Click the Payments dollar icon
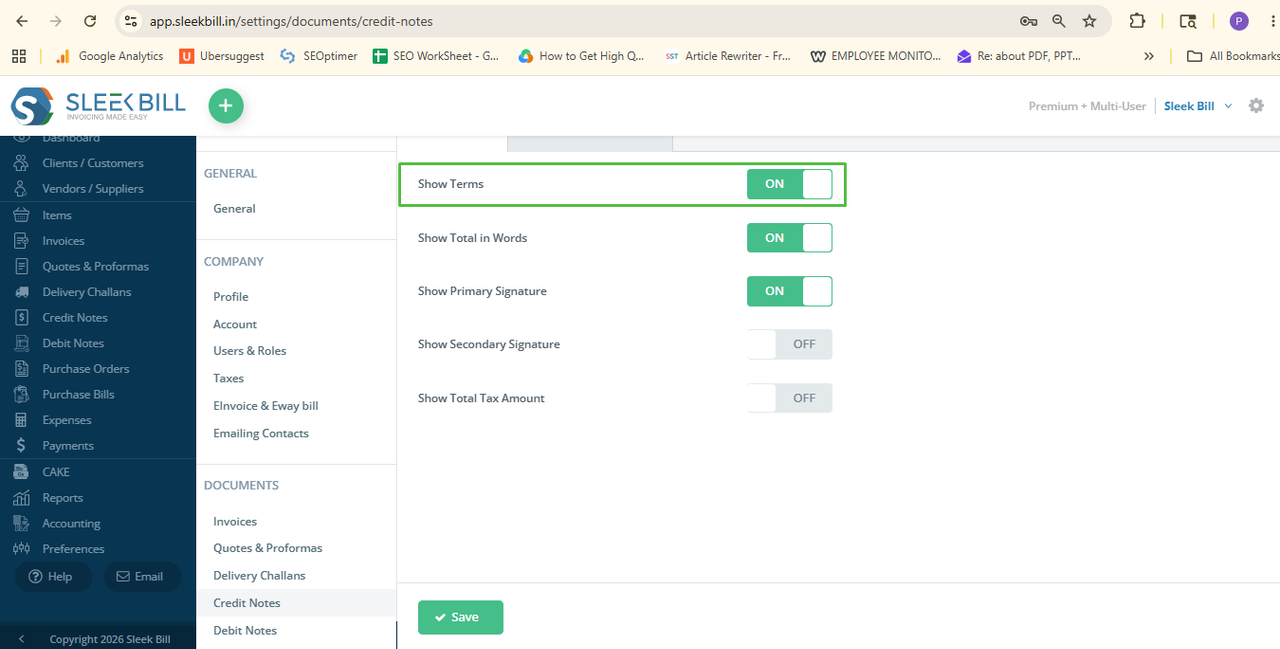Screen dimensions: 1280x649 (x=21, y=446)
